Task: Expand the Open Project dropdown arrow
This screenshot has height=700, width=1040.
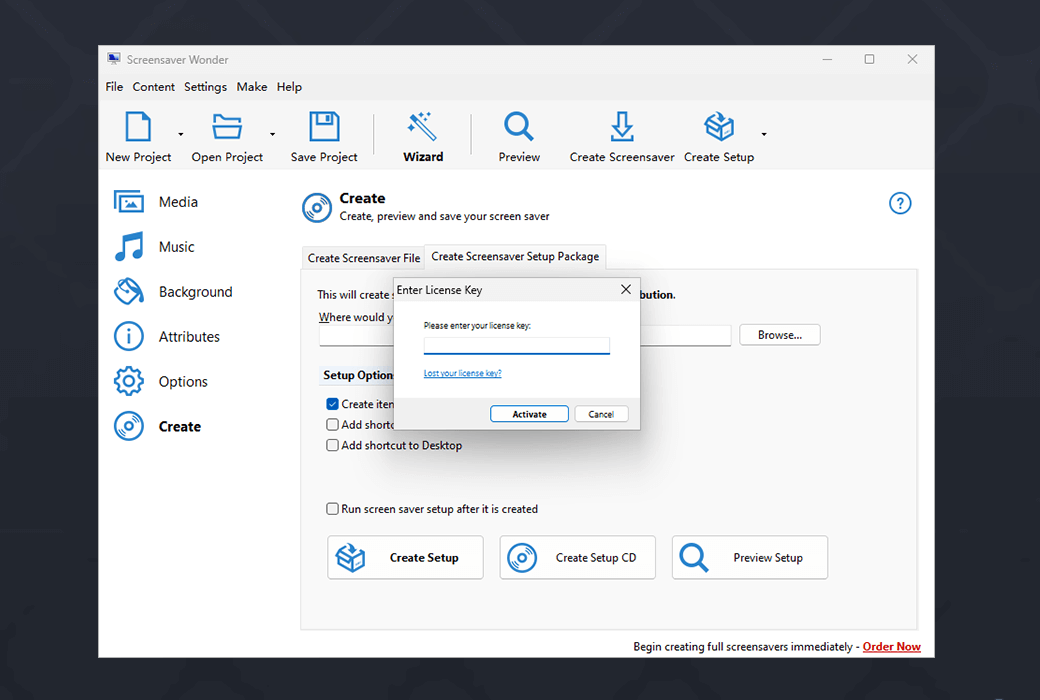Action: click(272, 135)
